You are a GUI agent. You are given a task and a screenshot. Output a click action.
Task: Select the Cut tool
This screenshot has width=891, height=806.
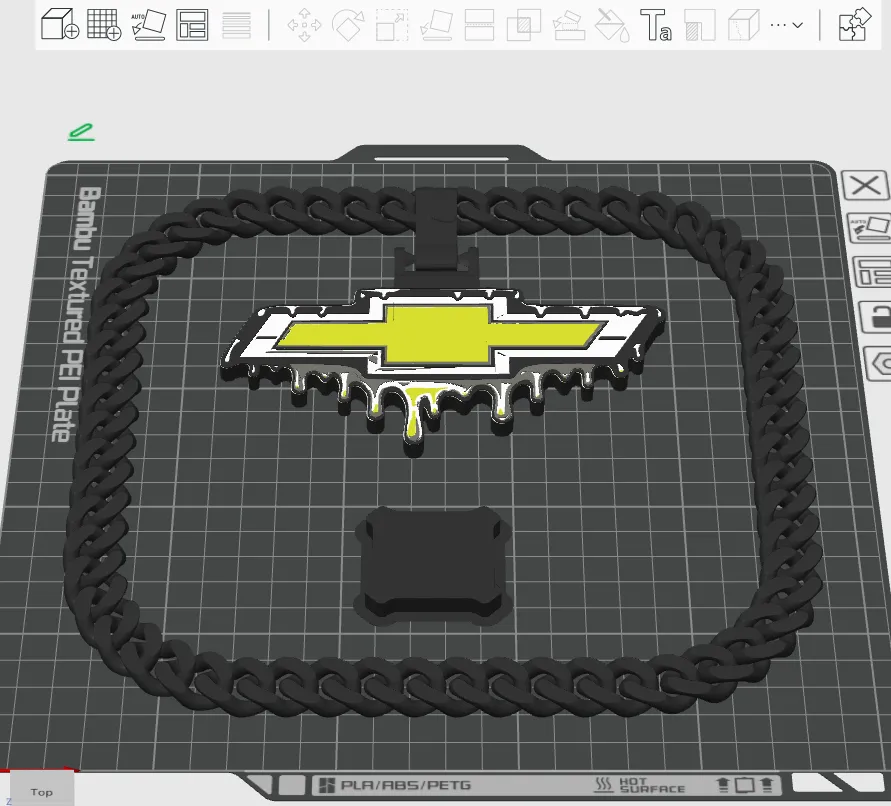(480, 25)
